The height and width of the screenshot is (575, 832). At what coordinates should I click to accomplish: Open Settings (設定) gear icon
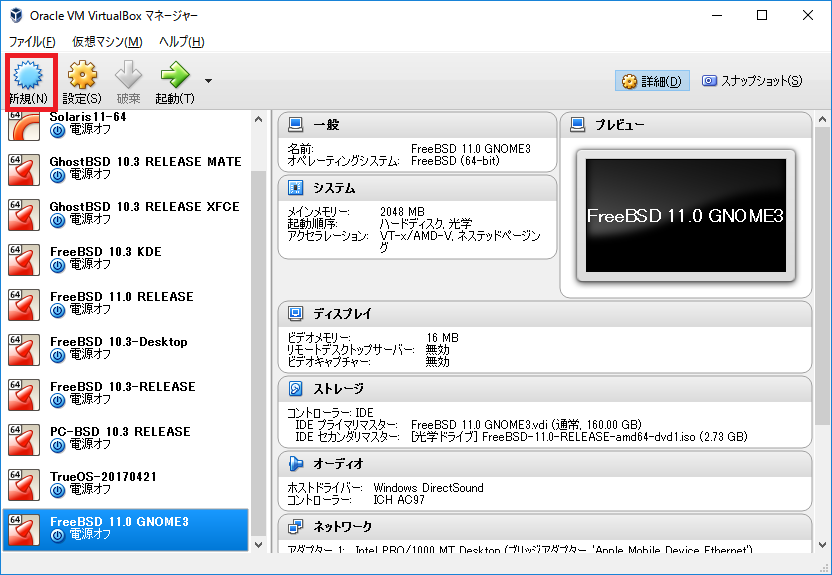(82, 74)
